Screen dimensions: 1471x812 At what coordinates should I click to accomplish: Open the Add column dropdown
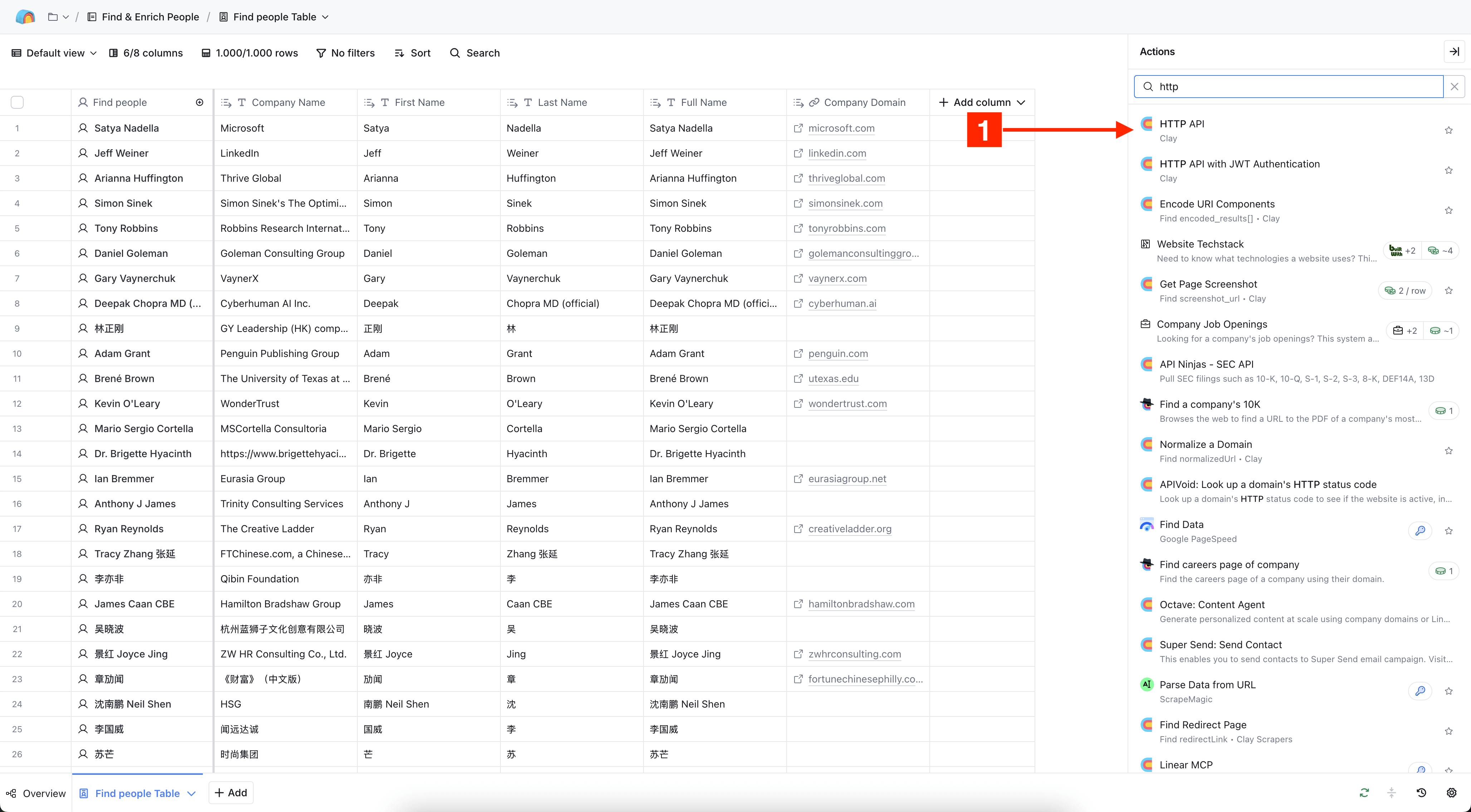point(982,102)
